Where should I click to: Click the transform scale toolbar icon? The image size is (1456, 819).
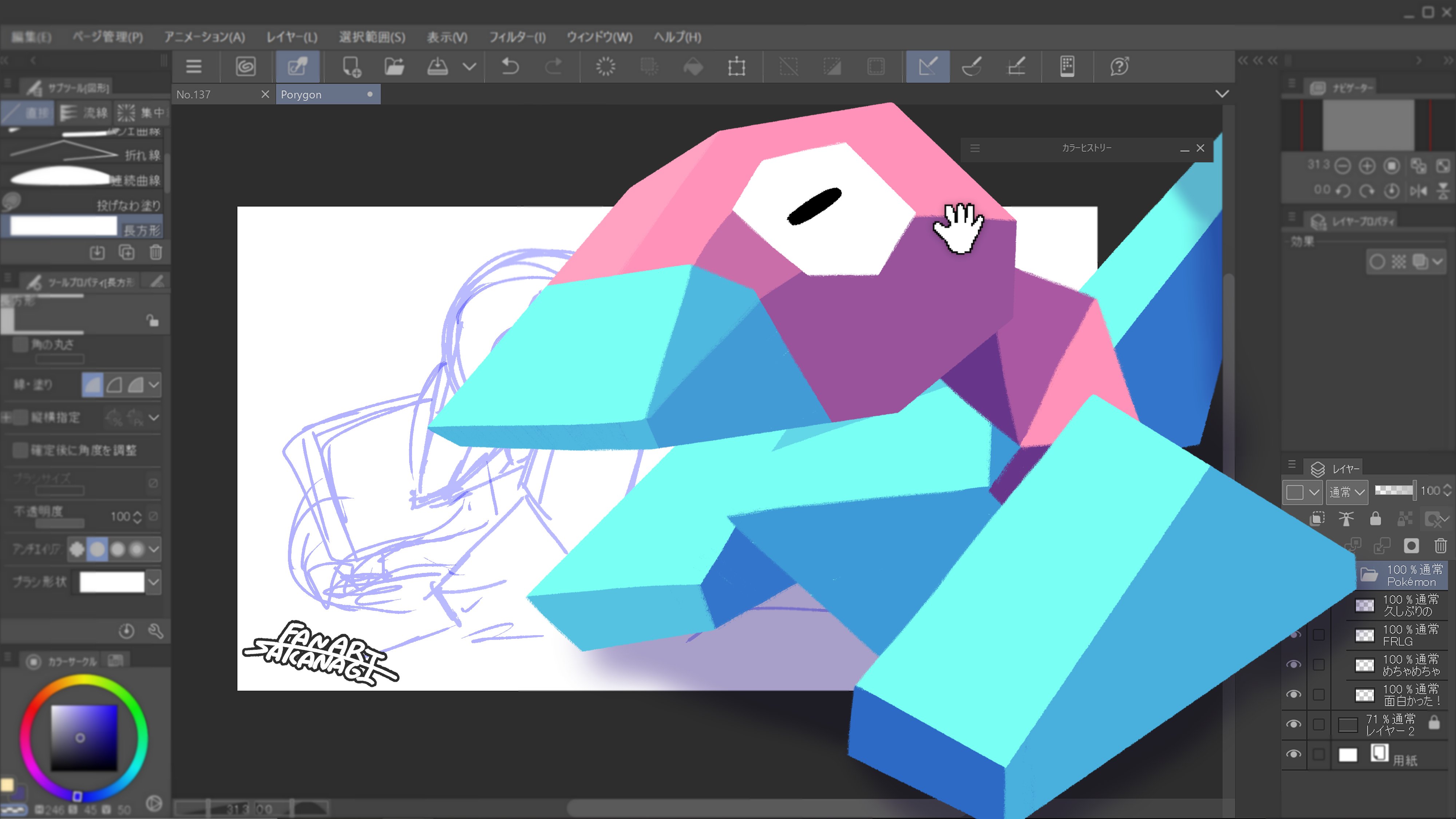coord(736,67)
